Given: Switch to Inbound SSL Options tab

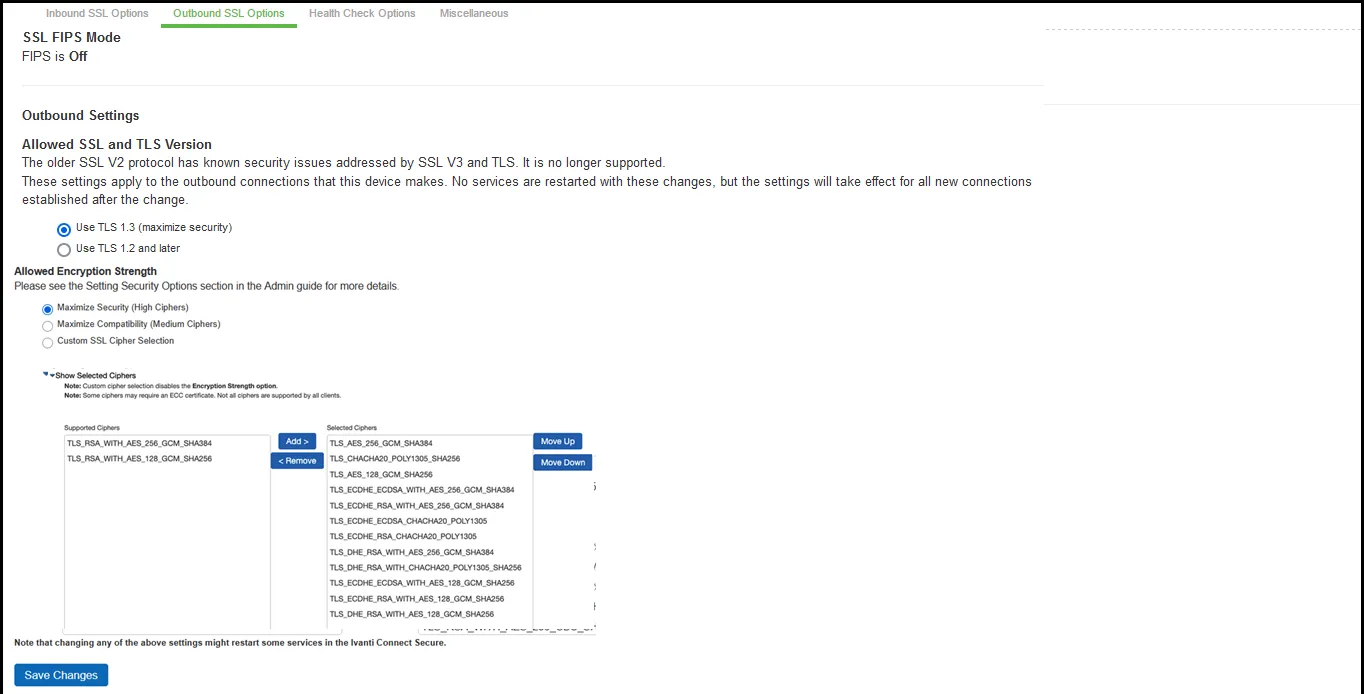Looking at the screenshot, I should click(97, 14).
